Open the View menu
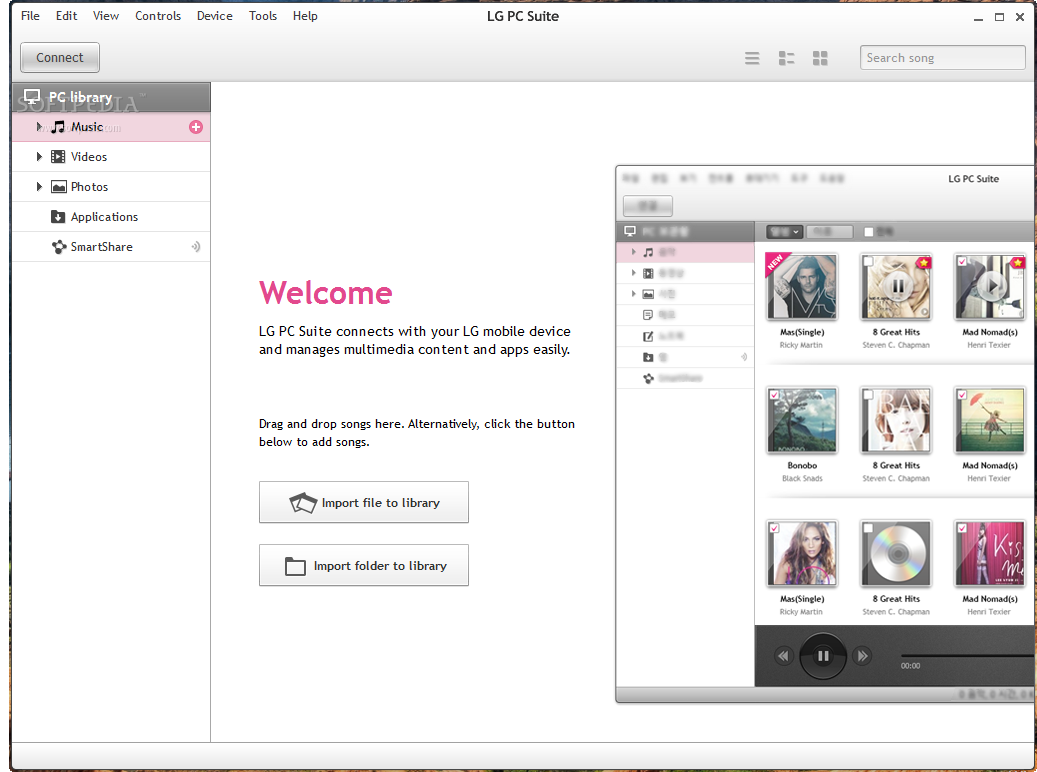The image size is (1037, 772). pos(106,16)
